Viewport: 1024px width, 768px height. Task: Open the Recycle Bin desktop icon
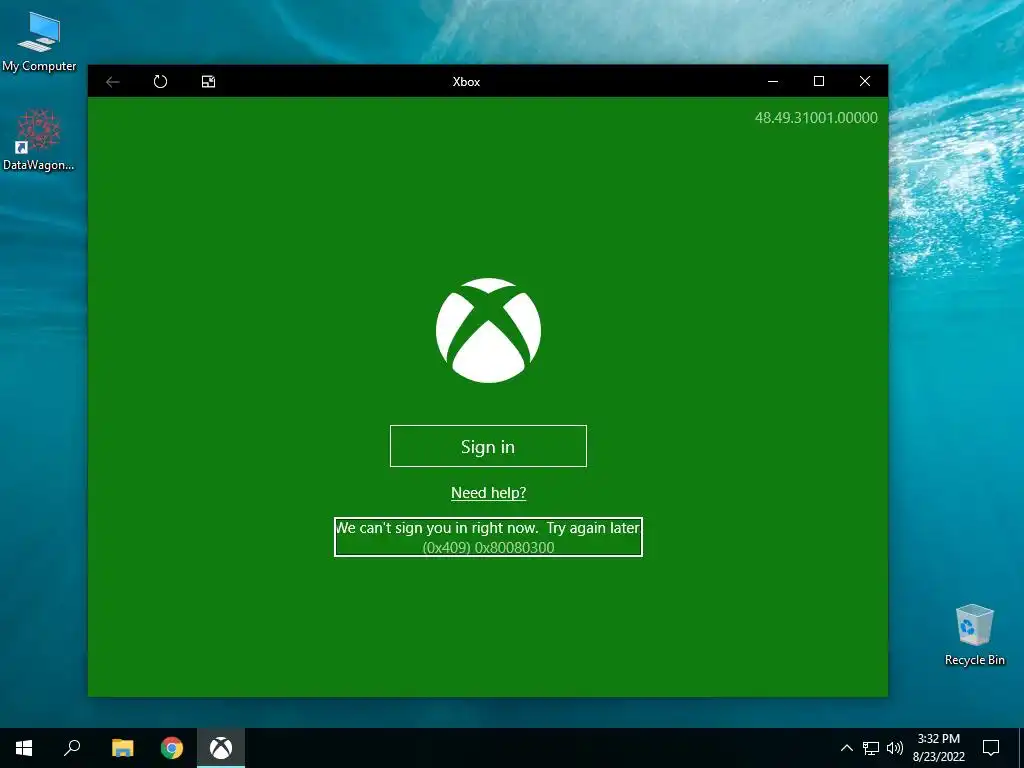(x=974, y=635)
